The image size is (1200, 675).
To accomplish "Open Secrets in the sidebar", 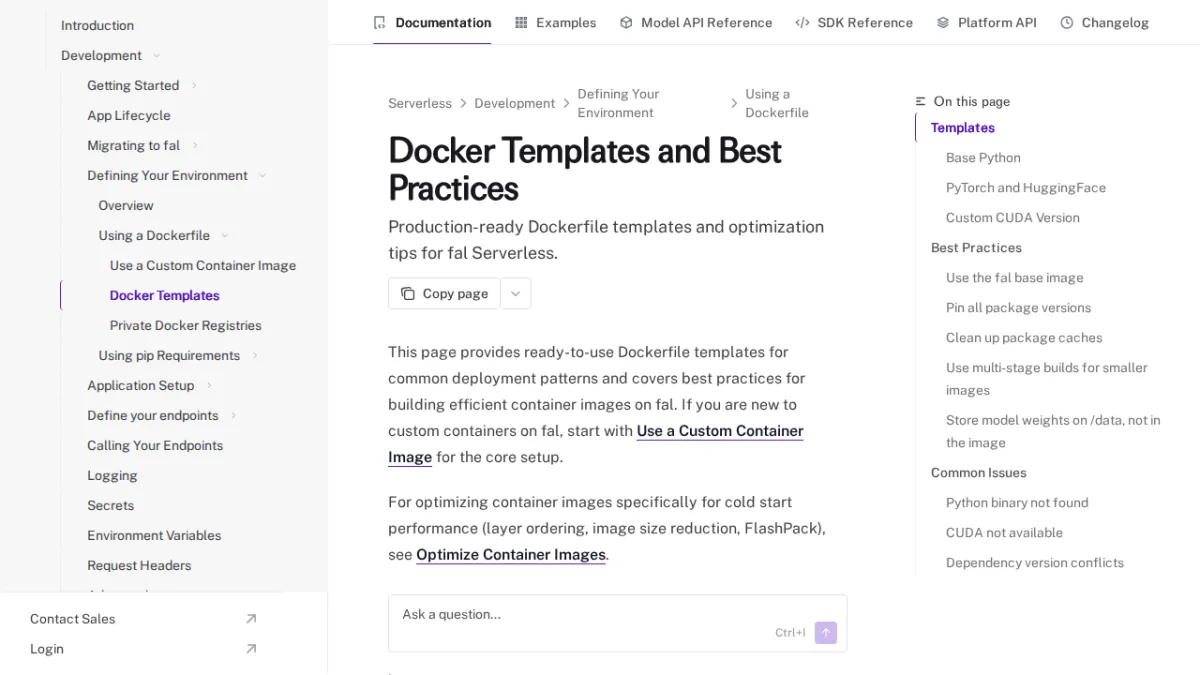I will tap(110, 506).
